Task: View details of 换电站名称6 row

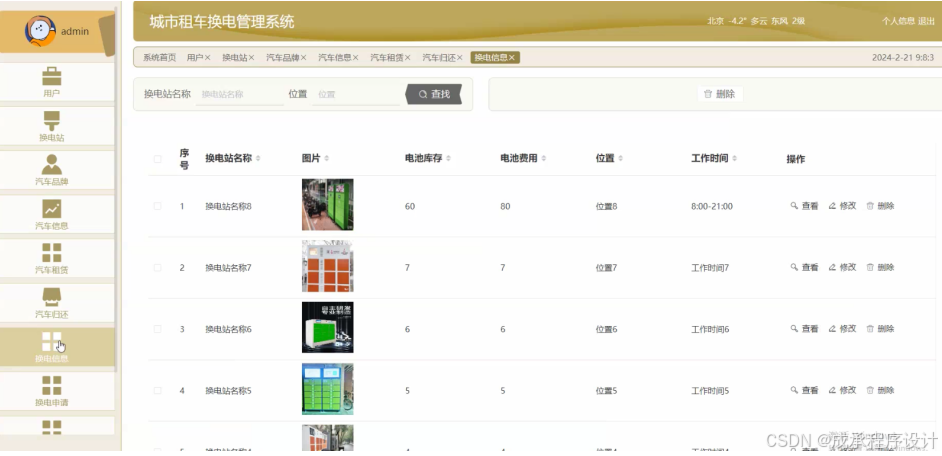Action: (x=804, y=329)
